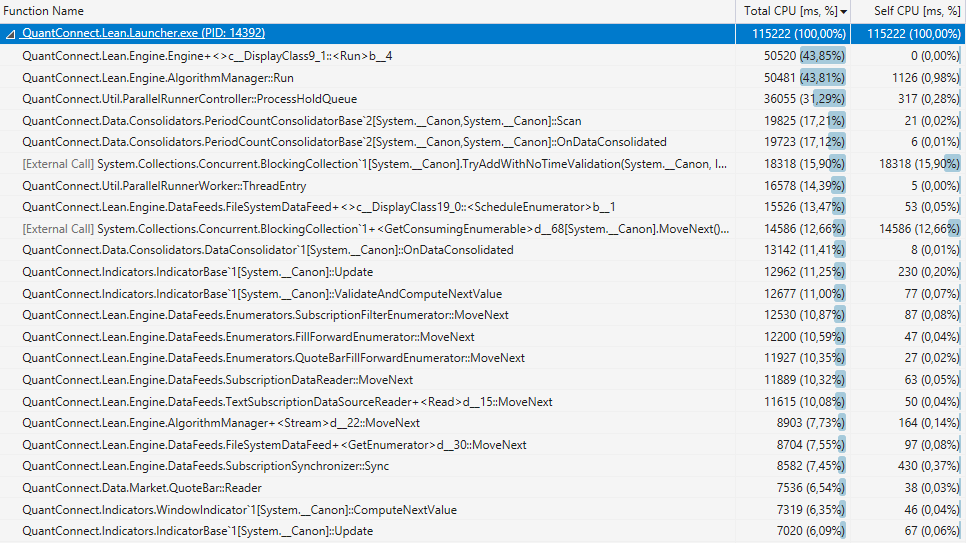966x543 pixels.
Task: Collapse the QuantConnect.Lean.Launcher.exe tree node
Action: point(10,35)
